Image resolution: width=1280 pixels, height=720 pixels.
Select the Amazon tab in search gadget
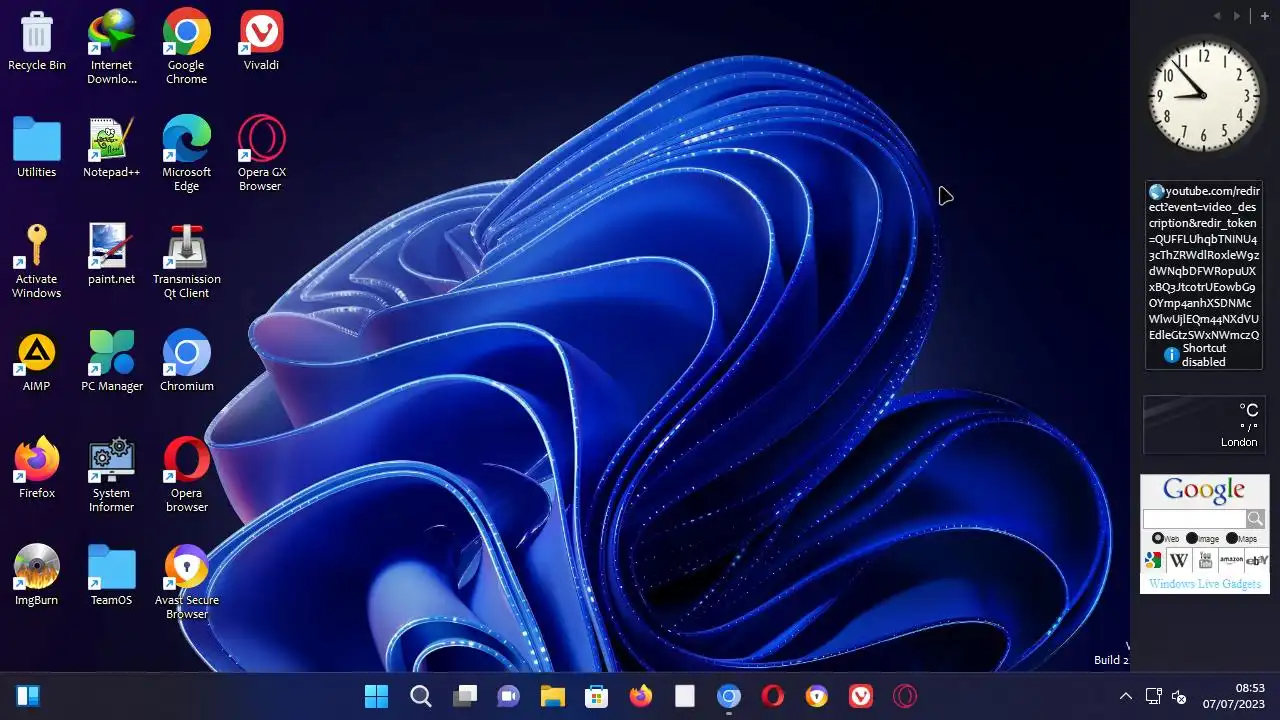(1231, 561)
